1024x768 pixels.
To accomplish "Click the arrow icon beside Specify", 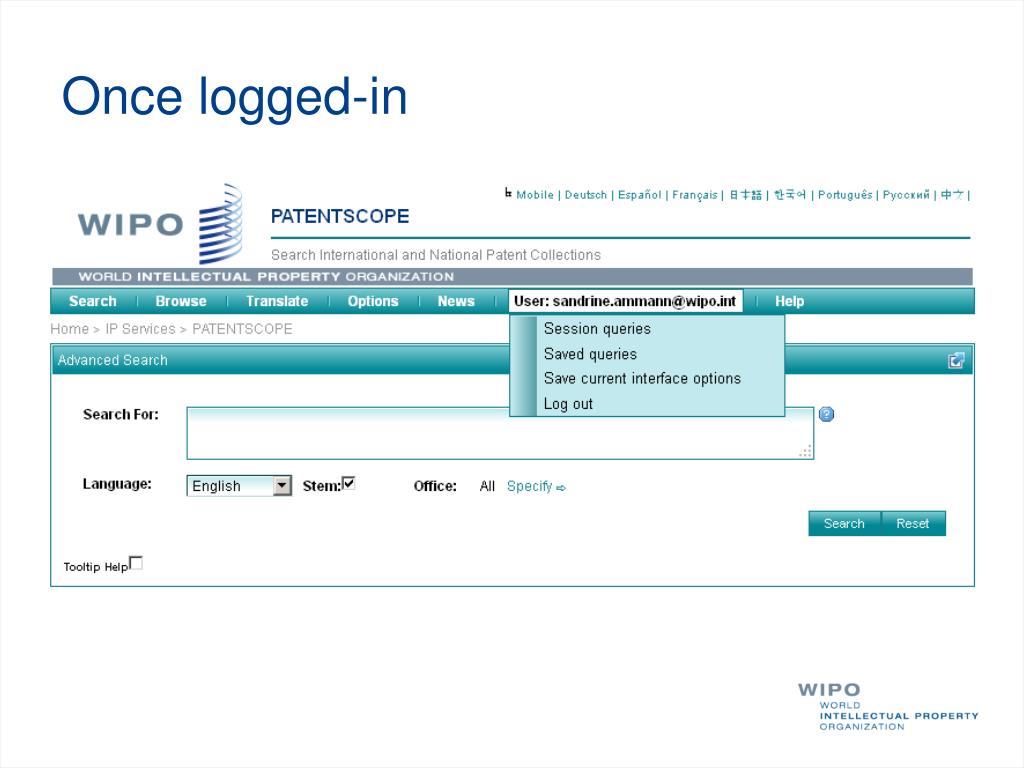I will 561,488.
